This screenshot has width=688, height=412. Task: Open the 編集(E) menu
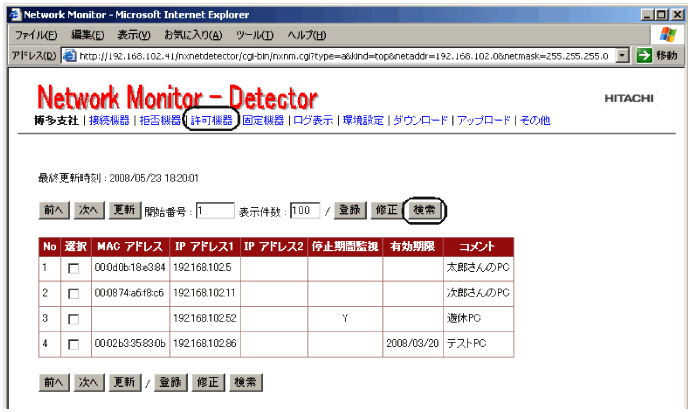[88, 35]
